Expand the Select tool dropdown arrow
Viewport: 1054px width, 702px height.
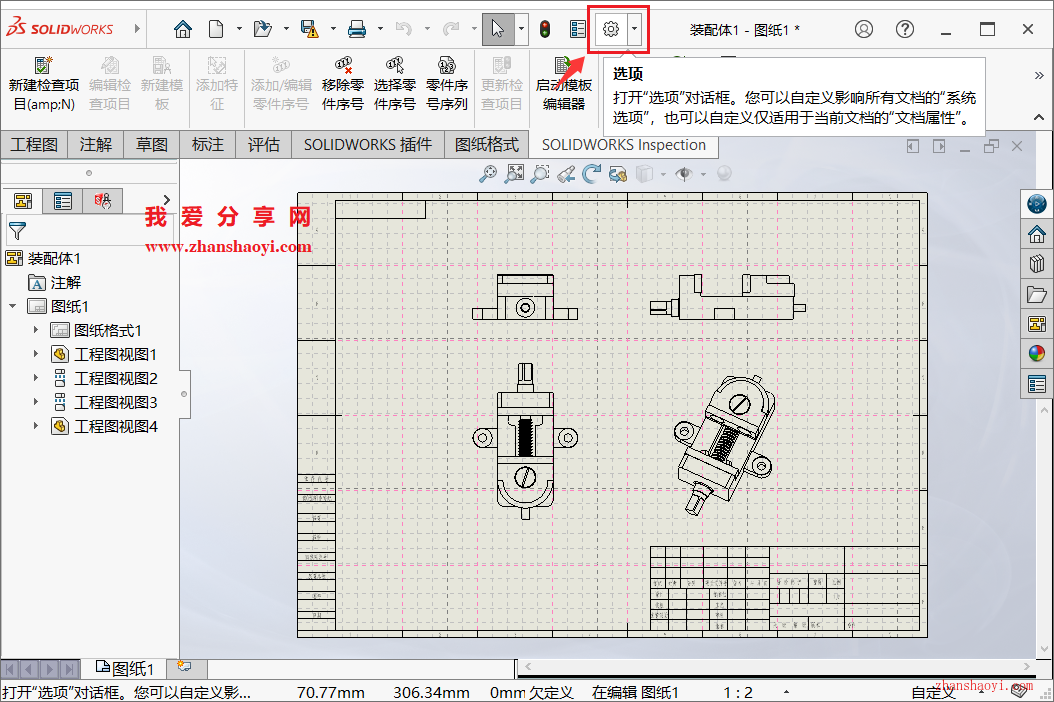coord(521,30)
